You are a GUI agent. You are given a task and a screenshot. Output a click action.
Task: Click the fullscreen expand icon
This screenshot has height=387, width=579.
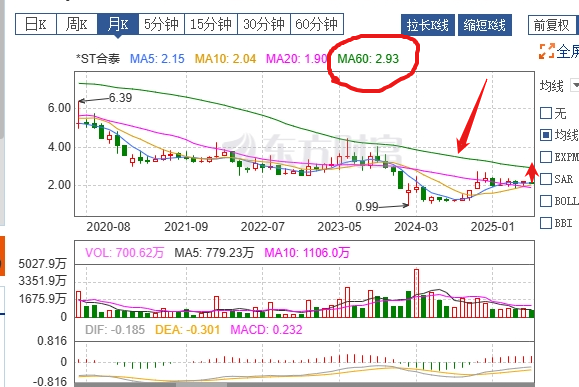point(547,51)
